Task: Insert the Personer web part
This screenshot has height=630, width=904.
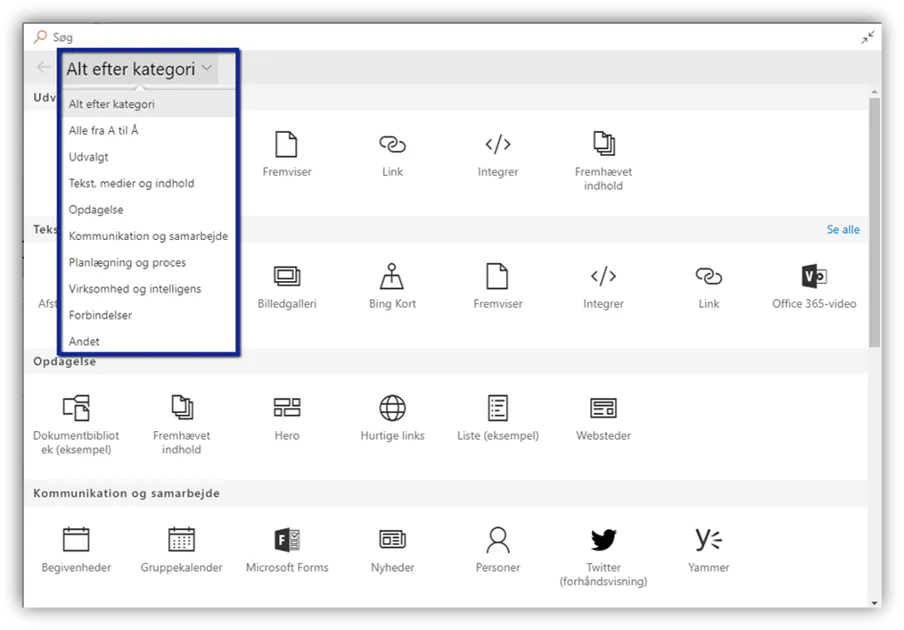Action: pos(498,550)
